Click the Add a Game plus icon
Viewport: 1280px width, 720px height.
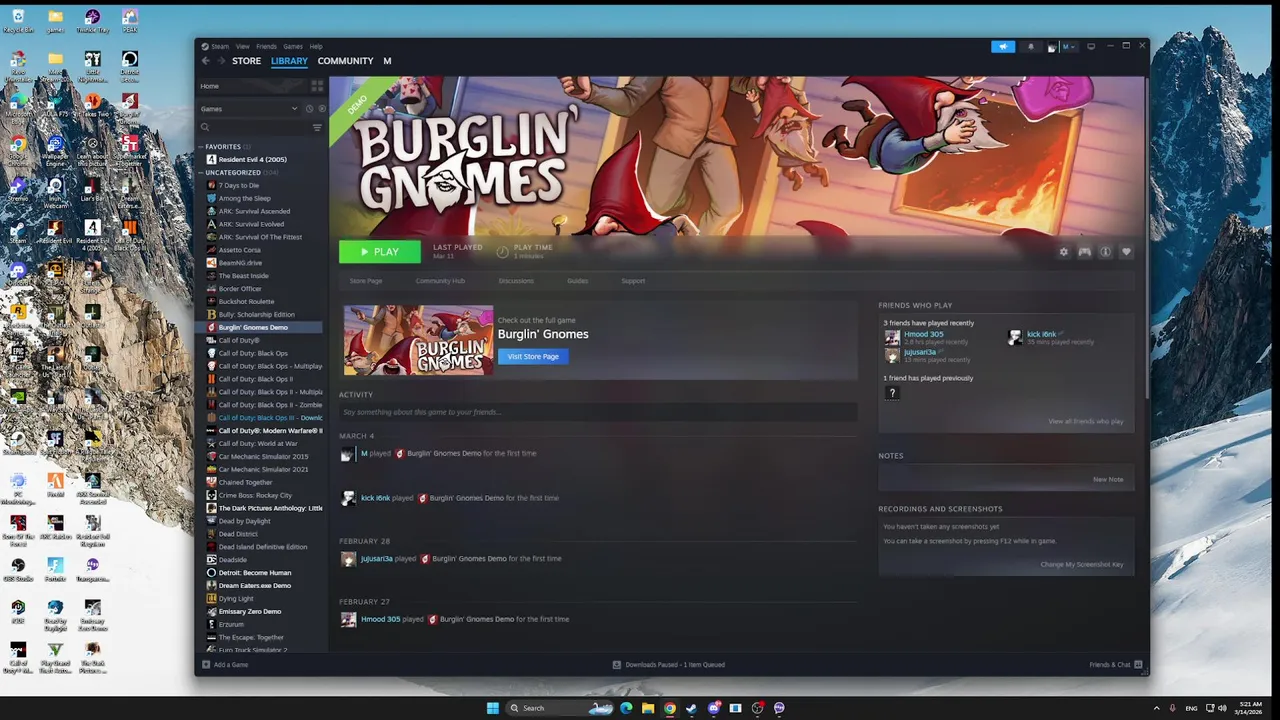tap(206, 664)
